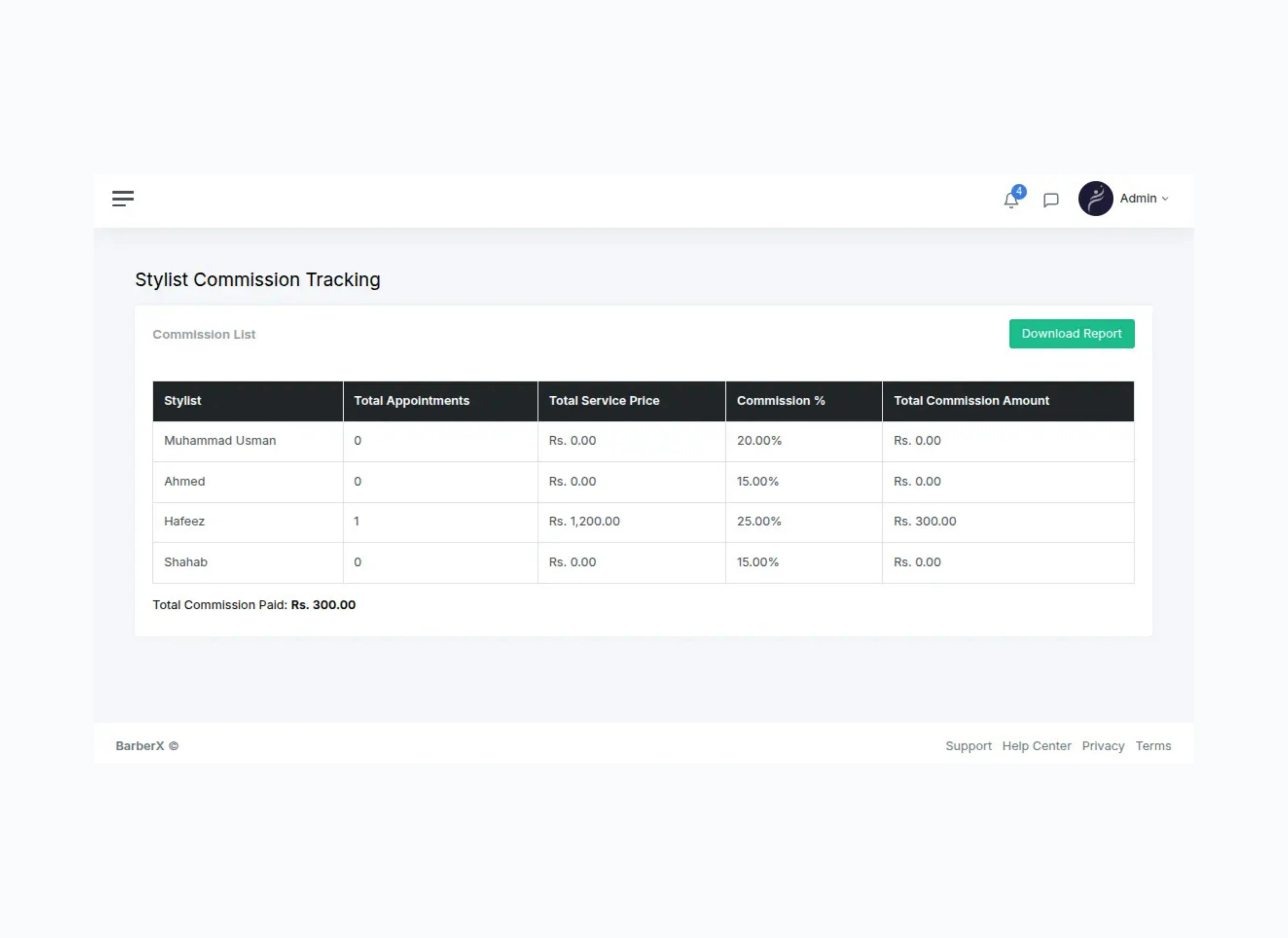Open the notifications bell
This screenshot has height=938, width=1288.
(1011, 200)
